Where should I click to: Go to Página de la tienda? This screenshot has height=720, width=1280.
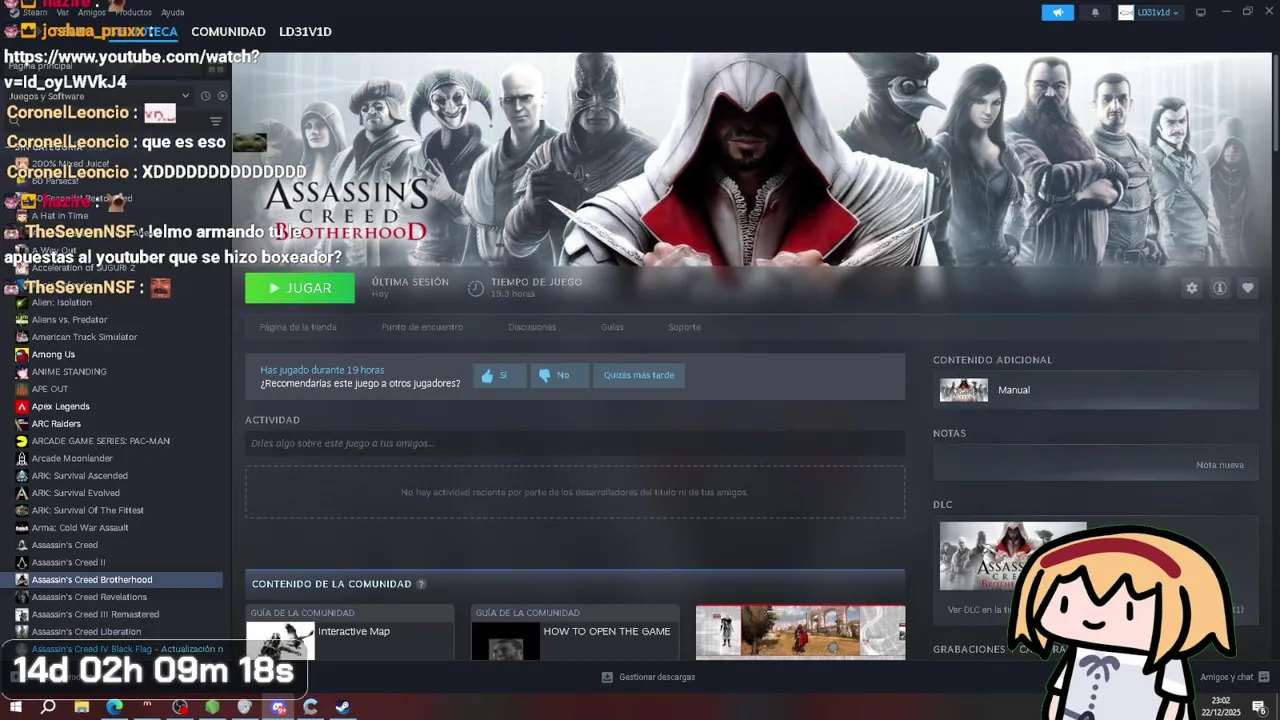pos(298,327)
